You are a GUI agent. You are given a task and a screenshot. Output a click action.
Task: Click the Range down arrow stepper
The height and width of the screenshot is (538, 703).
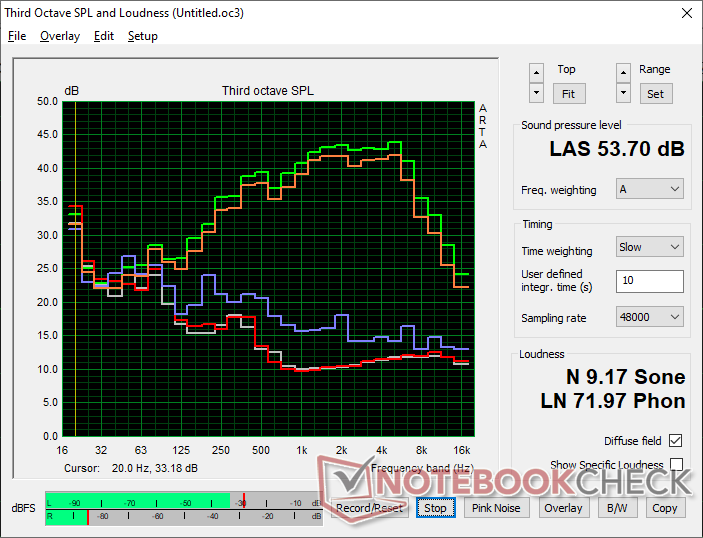click(x=624, y=93)
